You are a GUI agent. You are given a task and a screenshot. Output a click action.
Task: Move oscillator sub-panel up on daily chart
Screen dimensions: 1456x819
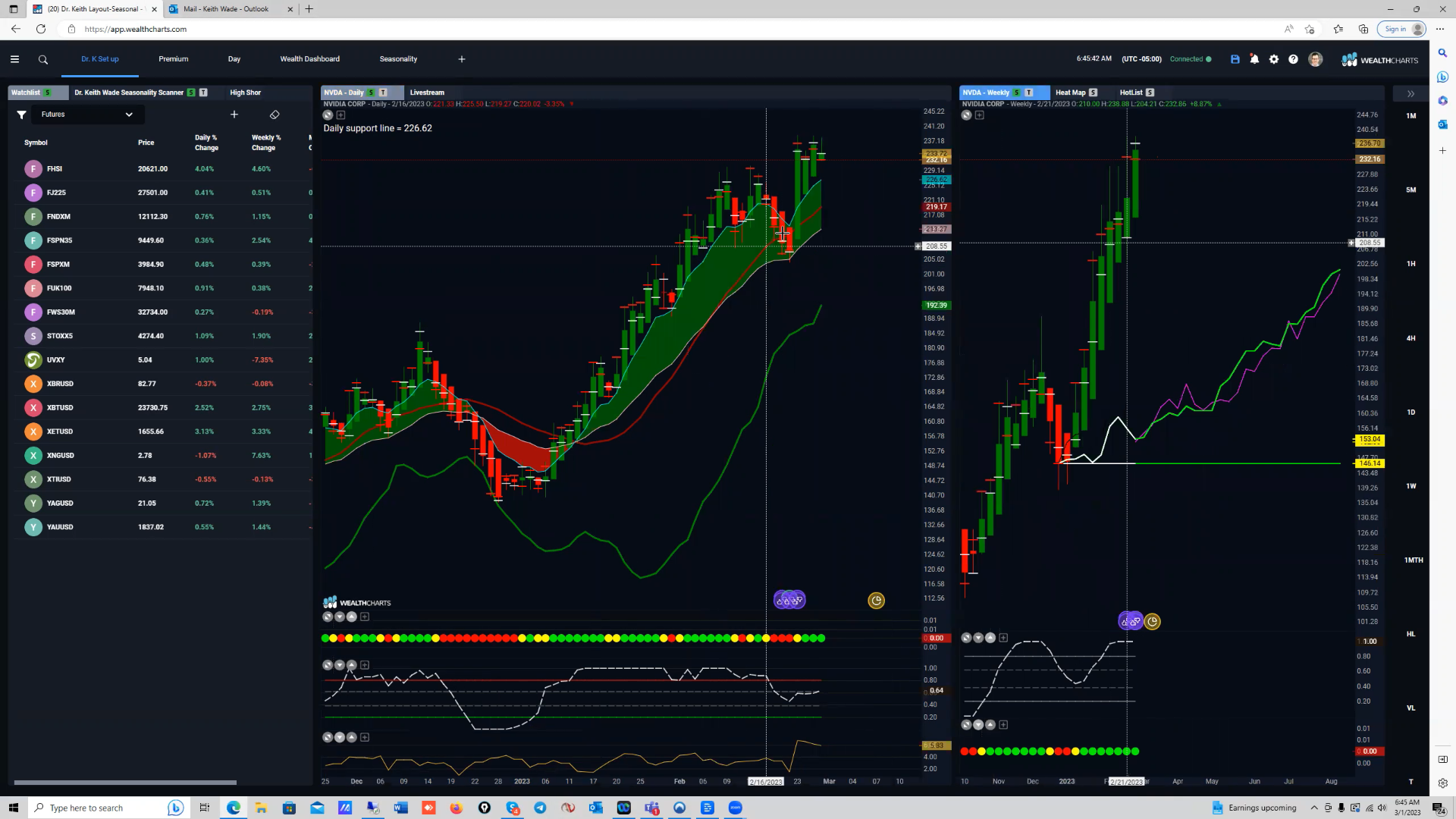tap(352, 665)
